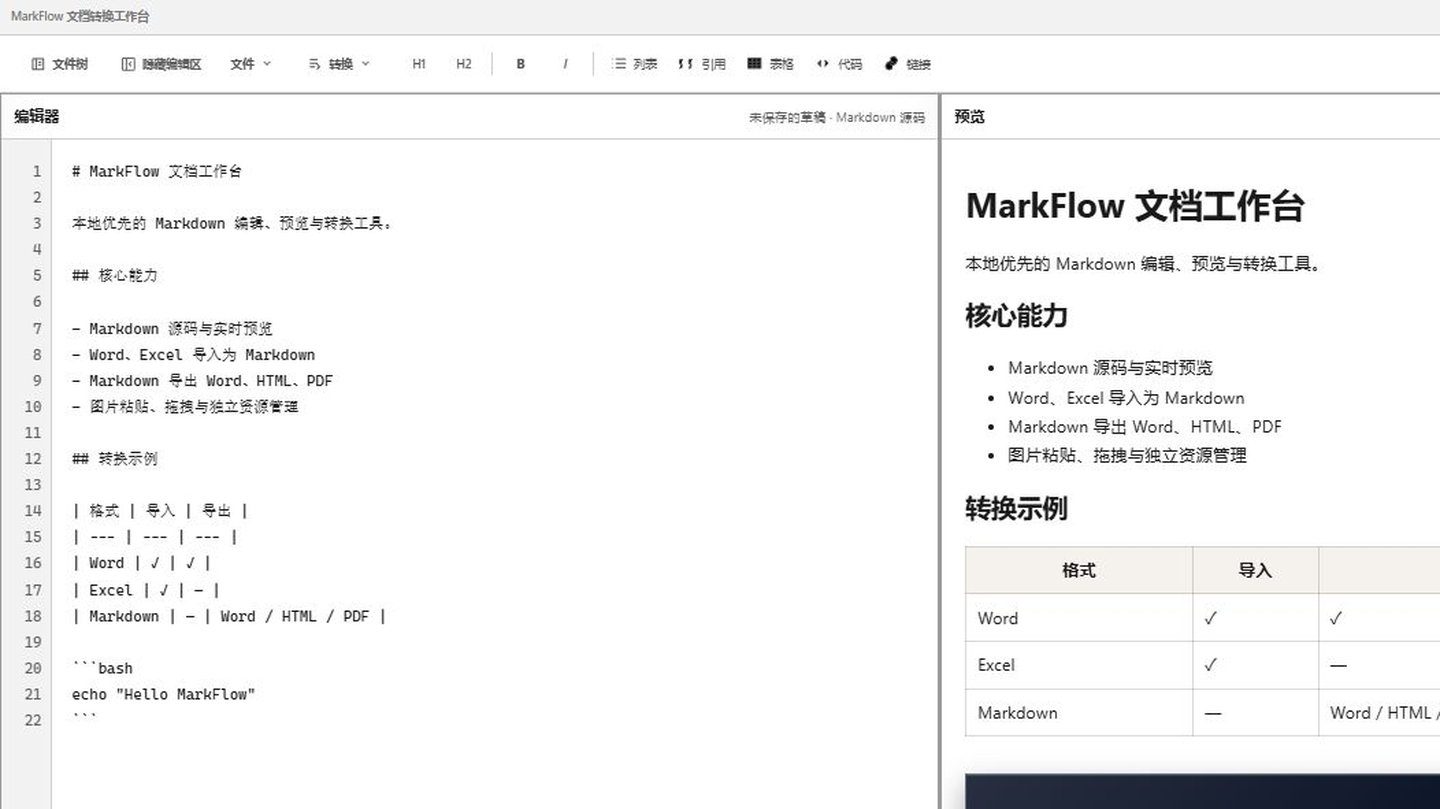
Task: Open the 转换 dropdown menu
Action: (x=339, y=64)
